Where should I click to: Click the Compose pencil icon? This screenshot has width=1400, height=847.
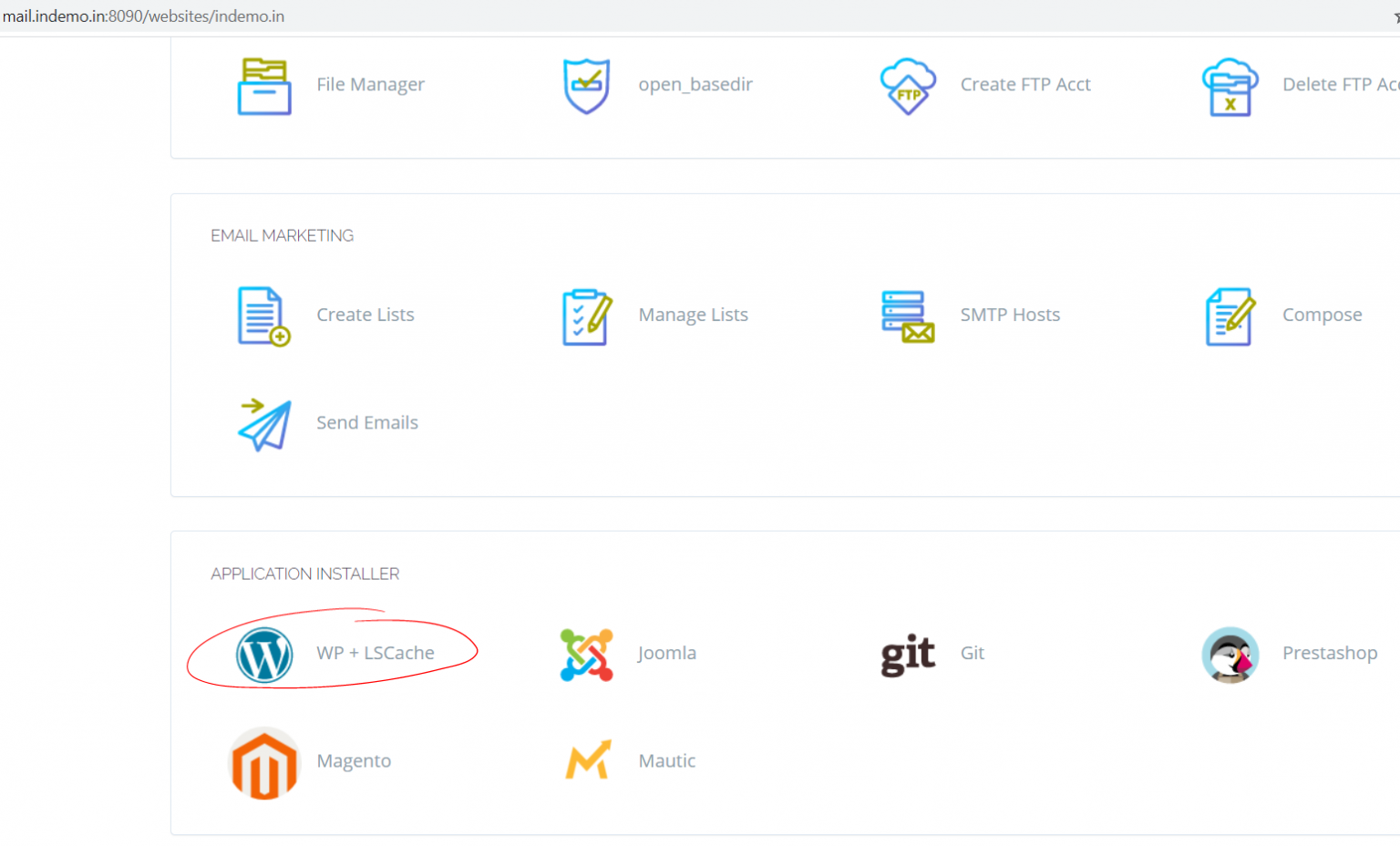[1230, 316]
